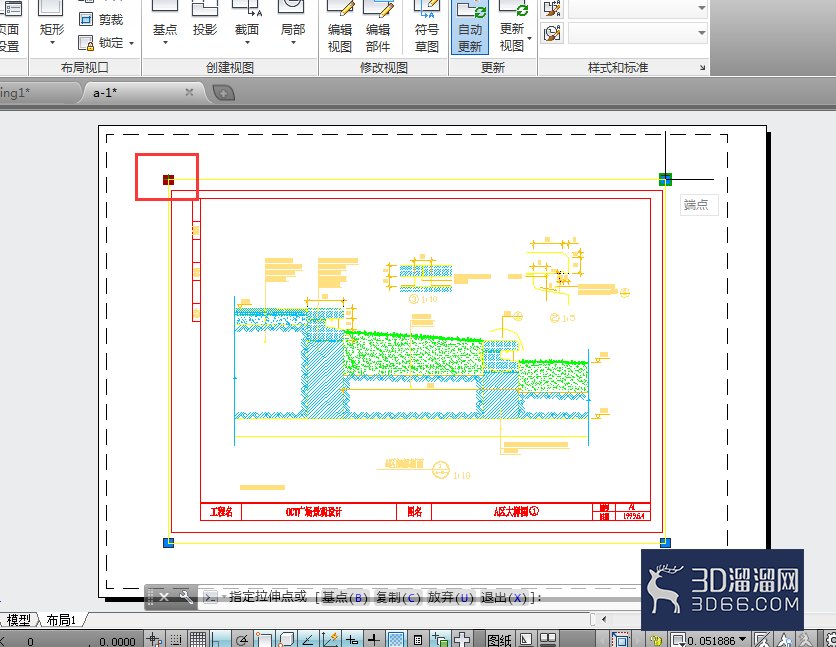This screenshot has width=836, height=647.
Task: Toggle Grid Display in status bar
Action: pos(198,640)
